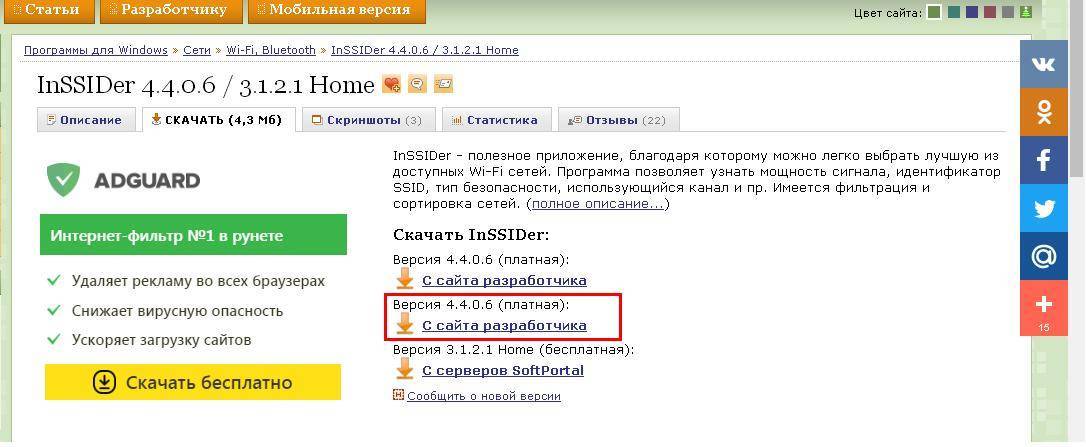Share page via Mail.ru @ icon
The image size is (1086, 447).
(x=1044, y=256)
